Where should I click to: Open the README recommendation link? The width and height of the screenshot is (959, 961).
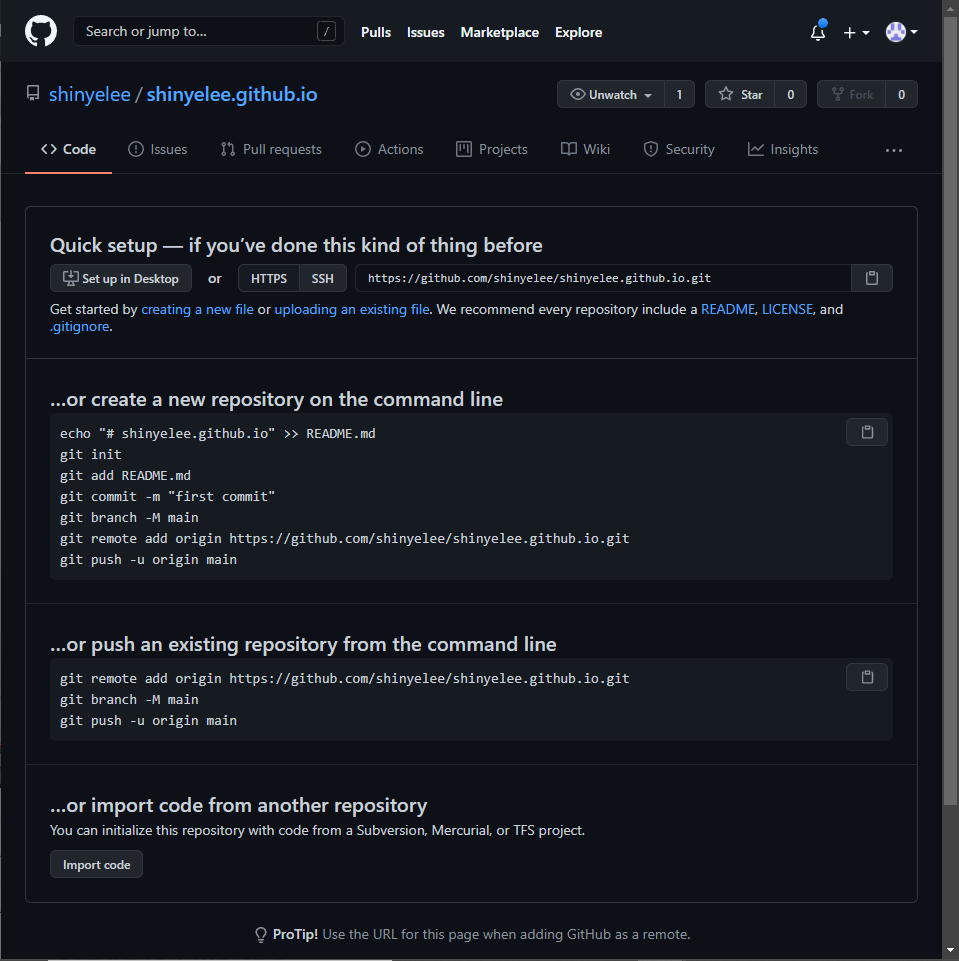coord(728,310)
